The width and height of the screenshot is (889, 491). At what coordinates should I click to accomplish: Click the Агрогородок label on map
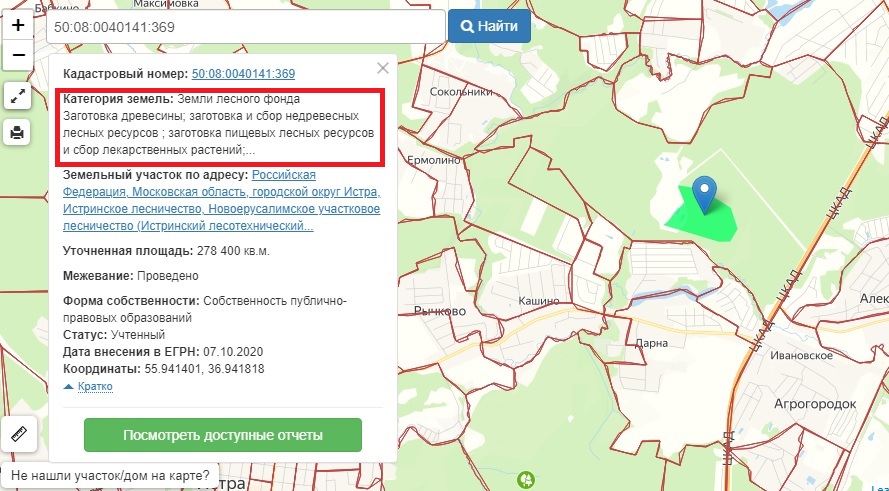tap(815, 403)
